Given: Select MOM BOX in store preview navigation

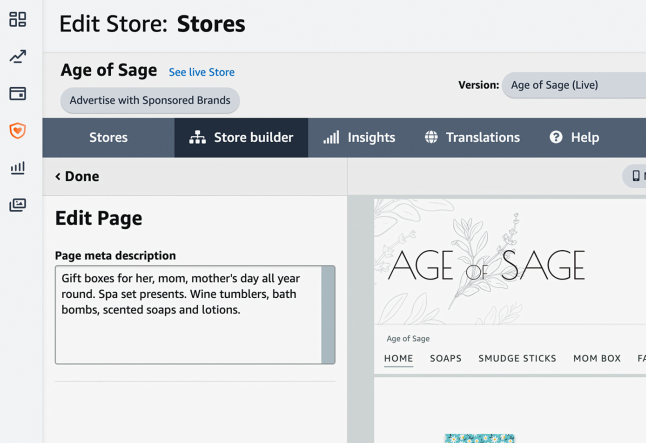Looking at the screenshot, I should (597, 359).
